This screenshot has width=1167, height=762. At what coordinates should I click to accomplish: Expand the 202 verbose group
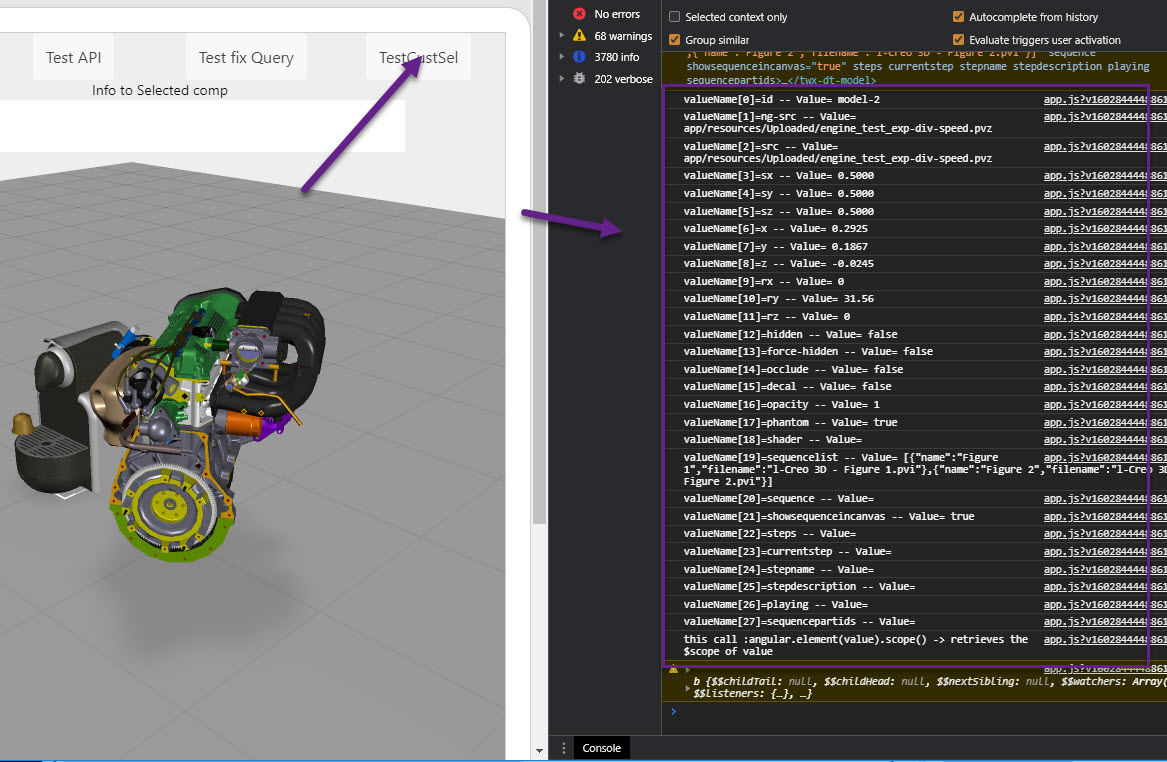coord(561,79)
